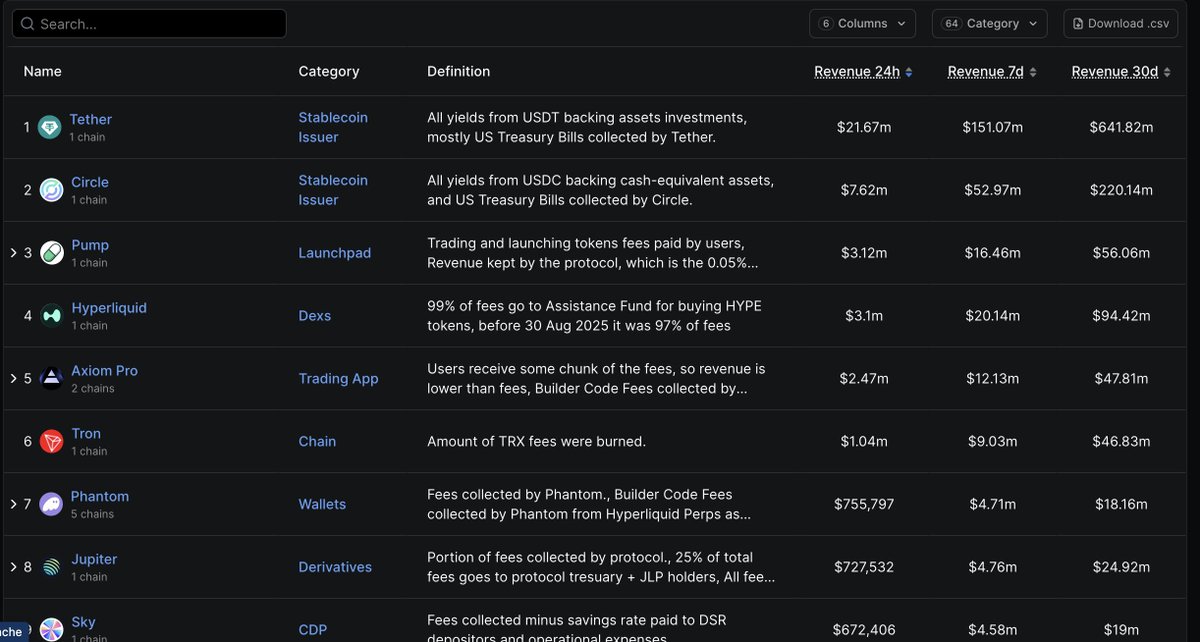Select Axiom Pro's $12.13m 7d revenue
The image size is (1200, 642).
[x=991, y=379]
